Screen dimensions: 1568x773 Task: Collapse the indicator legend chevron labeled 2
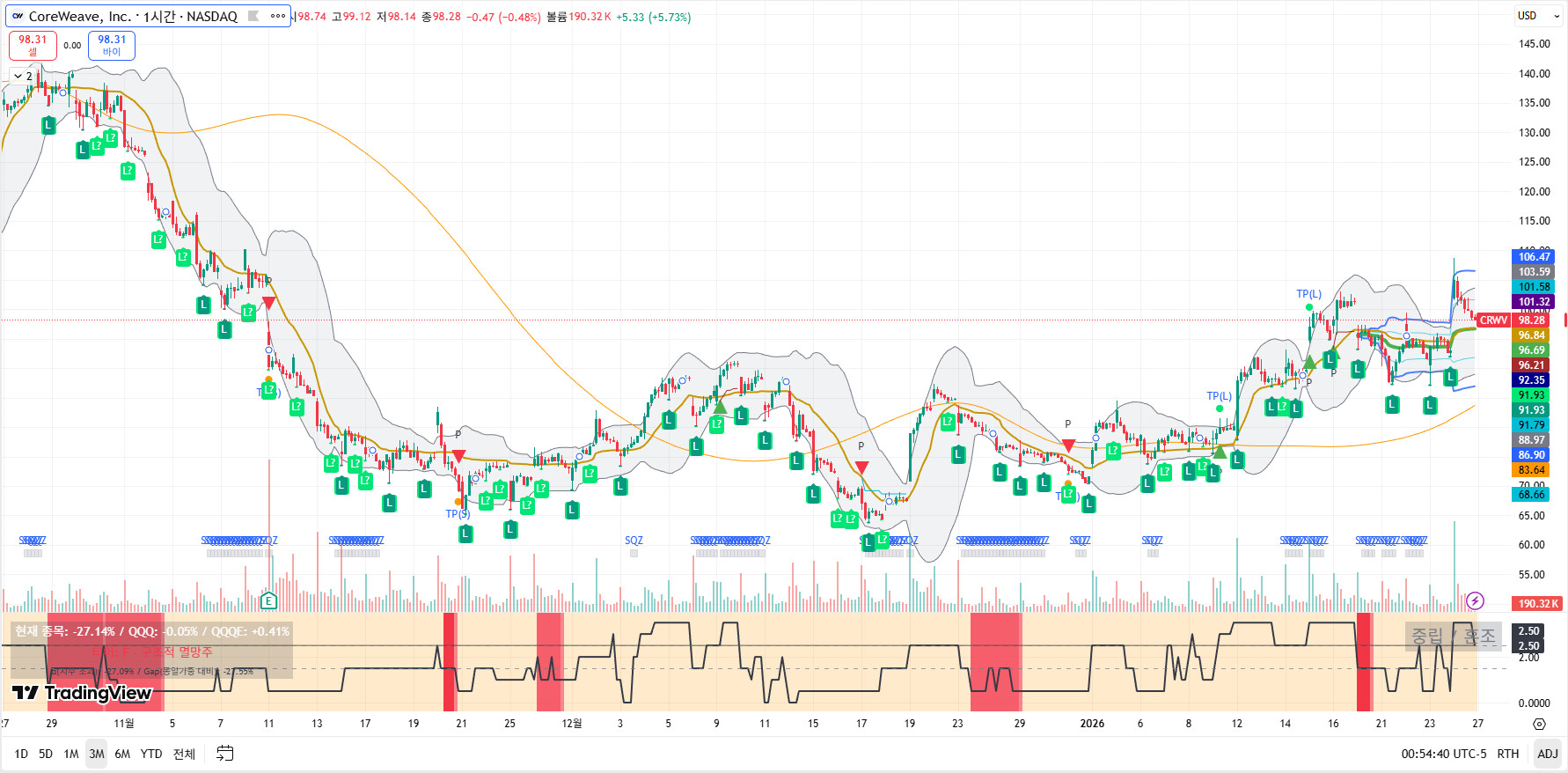pyautogui.click(x=22, y=76)
